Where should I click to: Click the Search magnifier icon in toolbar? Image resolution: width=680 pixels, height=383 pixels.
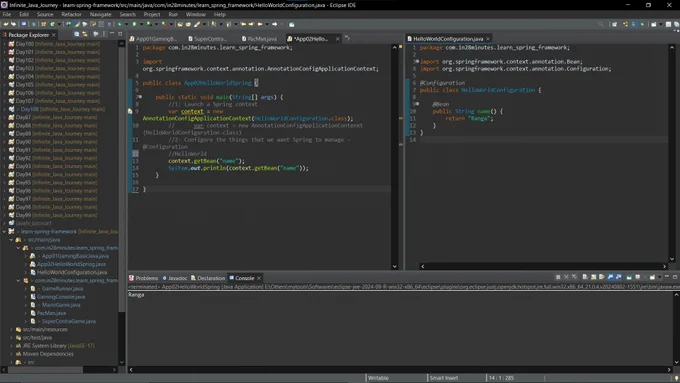601,24
